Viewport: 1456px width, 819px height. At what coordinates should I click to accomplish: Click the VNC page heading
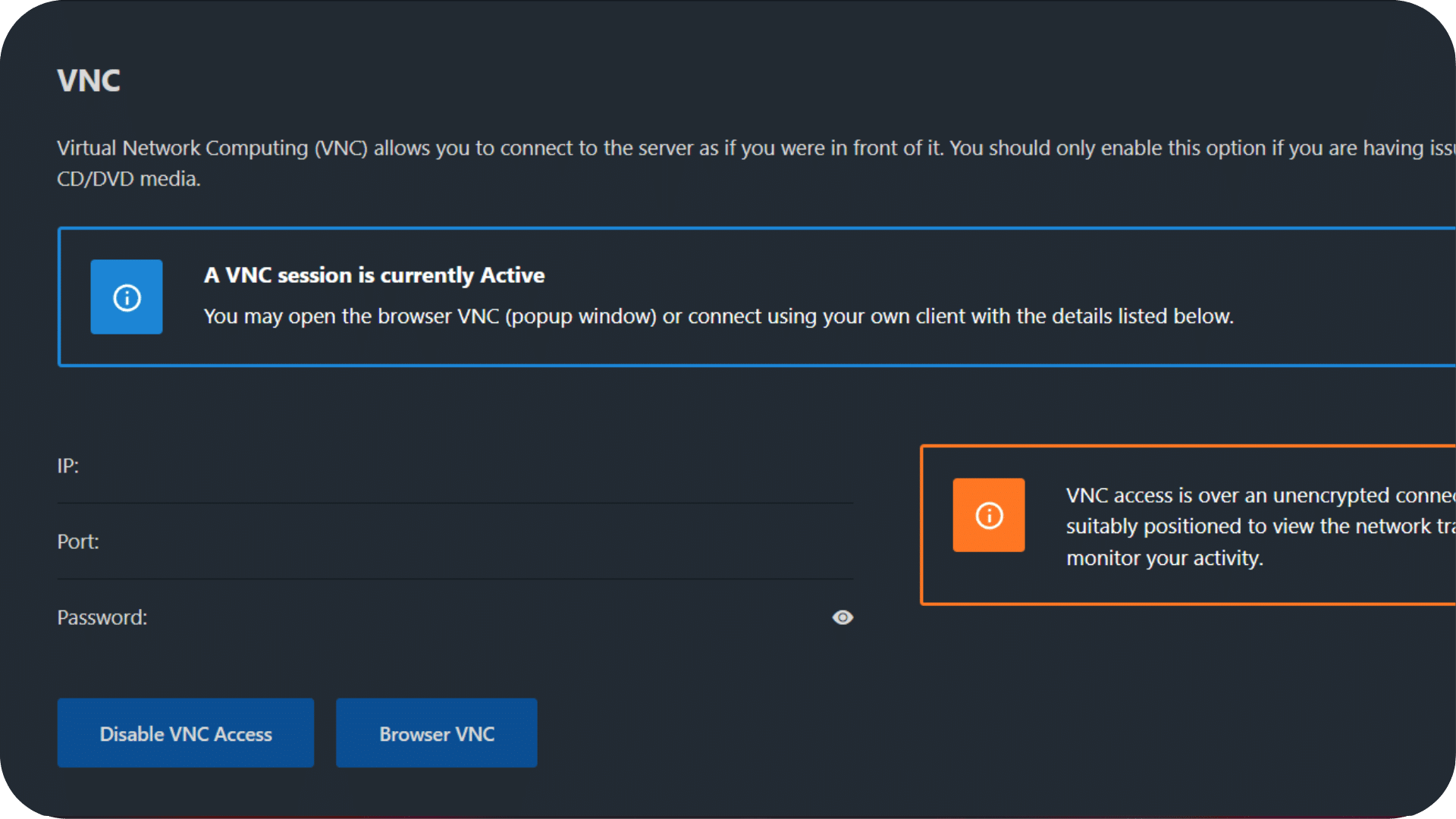coord(89,80)
